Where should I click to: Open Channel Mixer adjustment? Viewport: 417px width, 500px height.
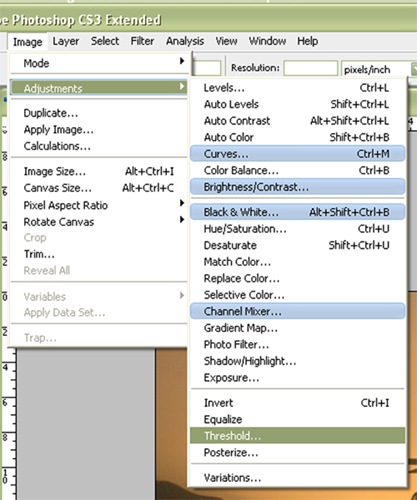coord(298,311)
